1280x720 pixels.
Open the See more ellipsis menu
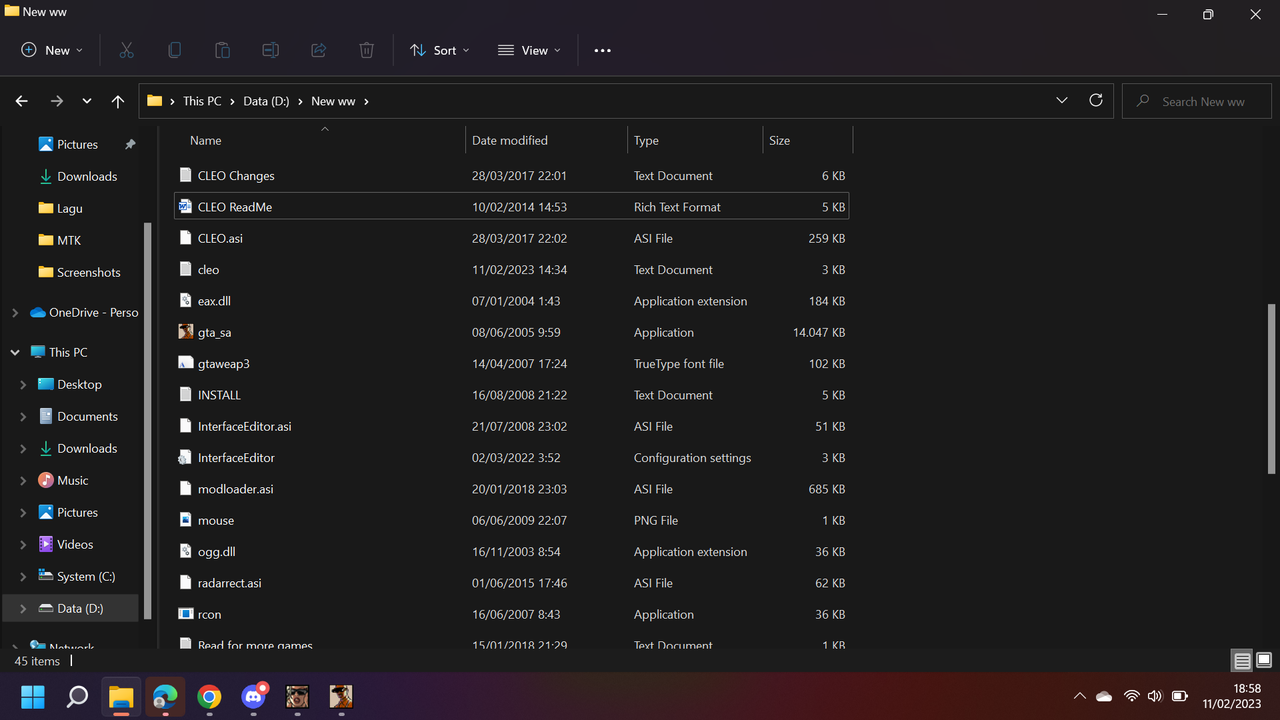(x=602, y=50)
